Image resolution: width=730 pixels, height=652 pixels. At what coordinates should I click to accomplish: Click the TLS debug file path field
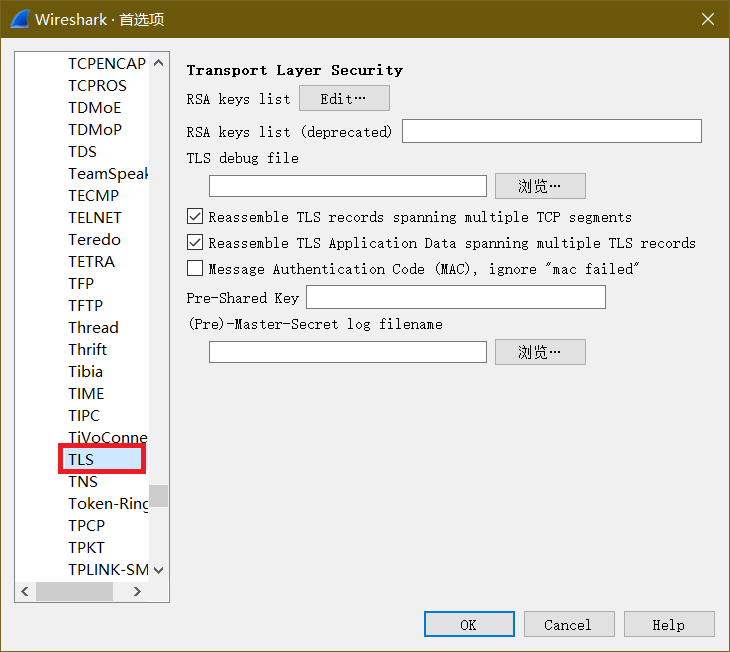[x=347, y=186]
